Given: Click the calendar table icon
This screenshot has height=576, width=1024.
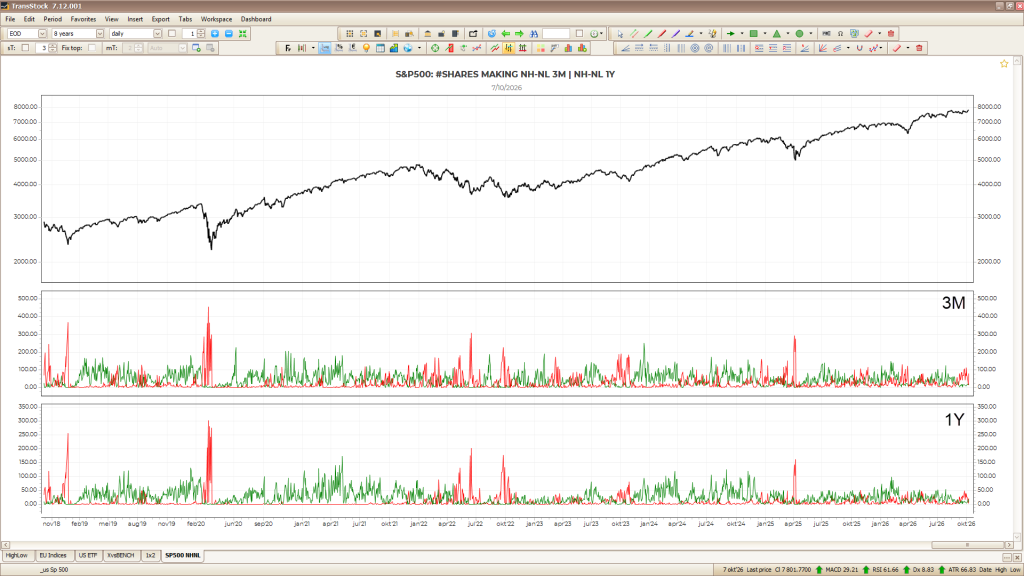Looking at the screenshot, I should click(x=380, y=48).
